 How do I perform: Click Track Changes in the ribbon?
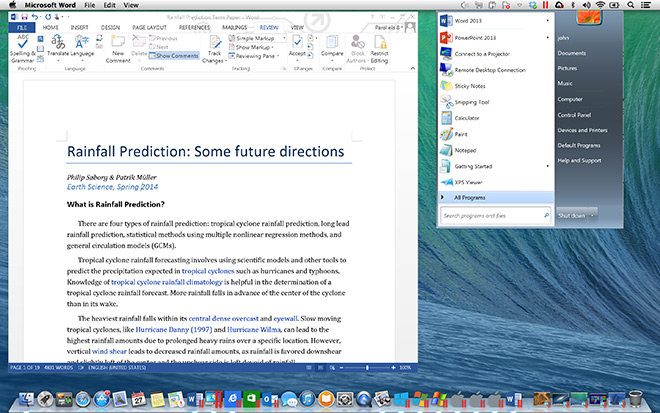coord(215,49)
